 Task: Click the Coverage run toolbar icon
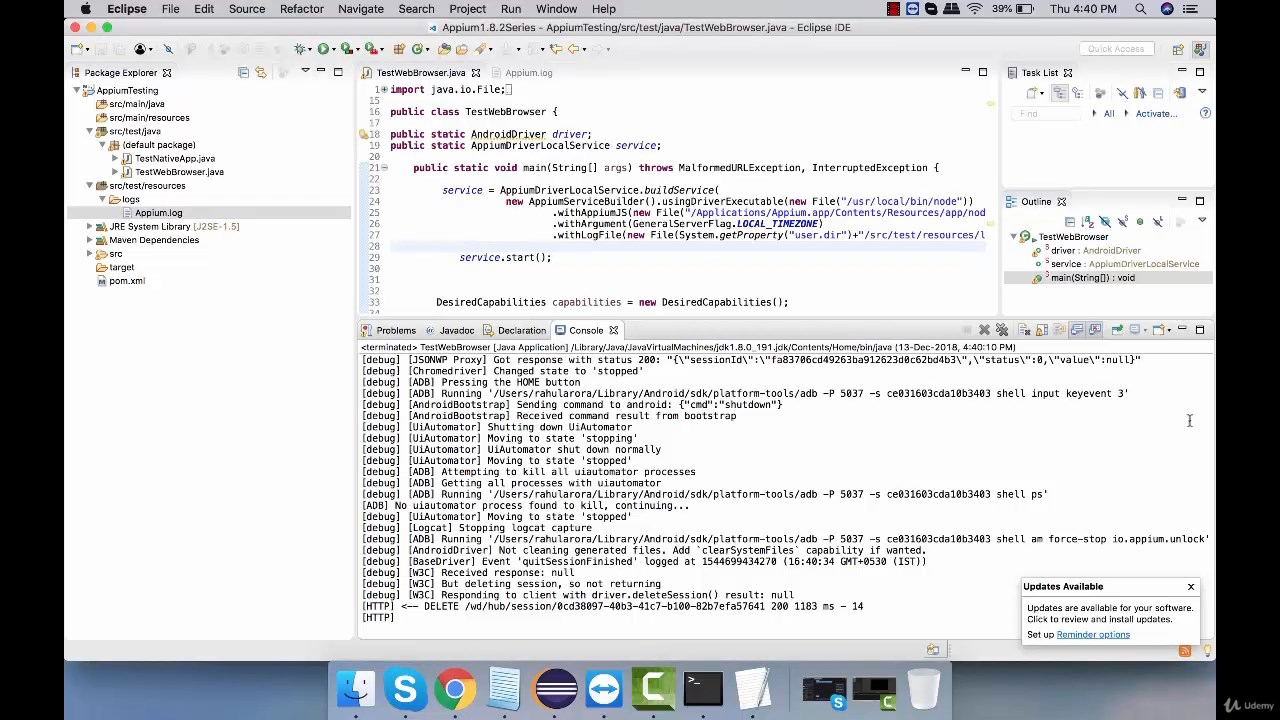click(346, 49)
